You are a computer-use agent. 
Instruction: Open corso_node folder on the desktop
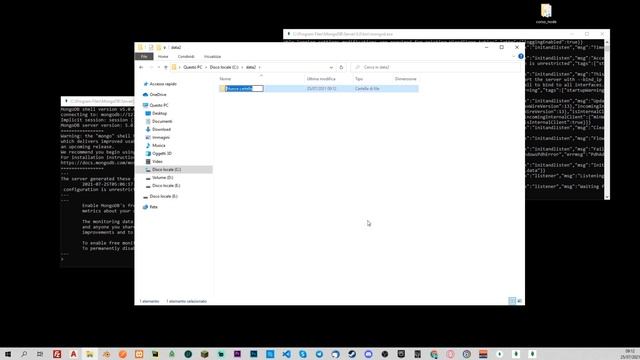tap(546, 13)
